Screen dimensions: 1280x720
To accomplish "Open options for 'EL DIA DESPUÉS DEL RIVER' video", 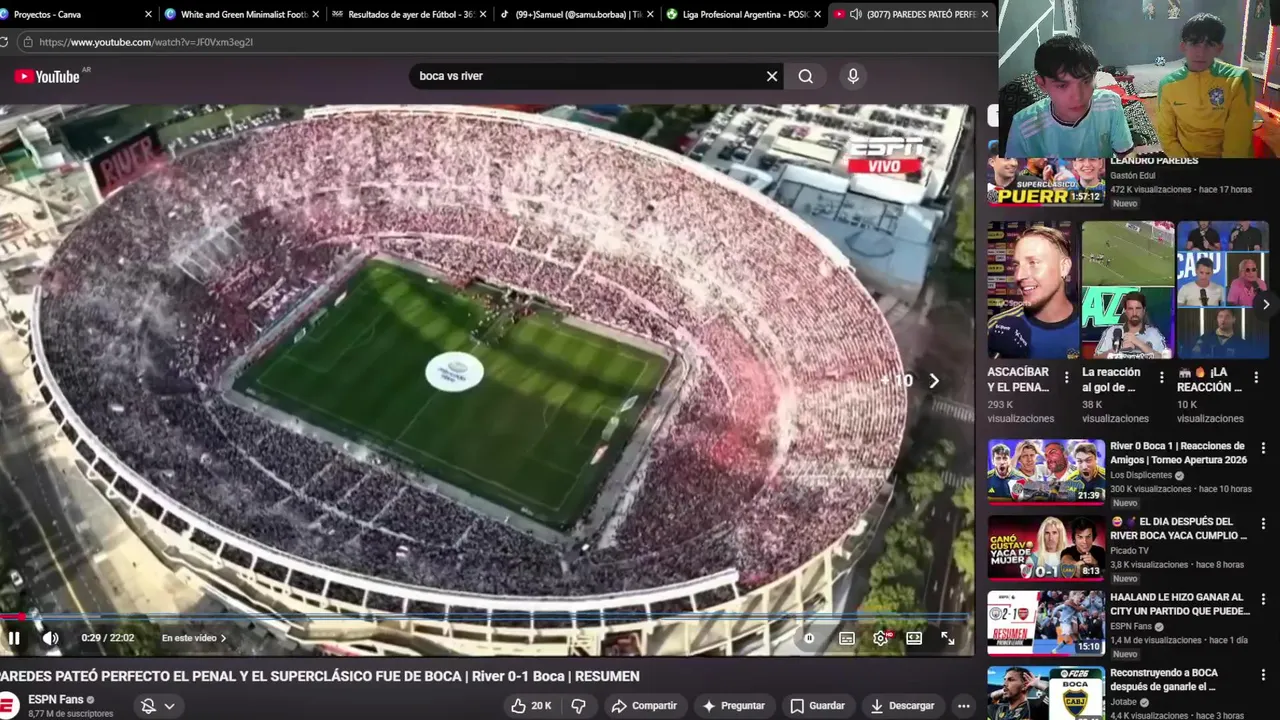I will pyautogui.click(x=1263, y=524).
